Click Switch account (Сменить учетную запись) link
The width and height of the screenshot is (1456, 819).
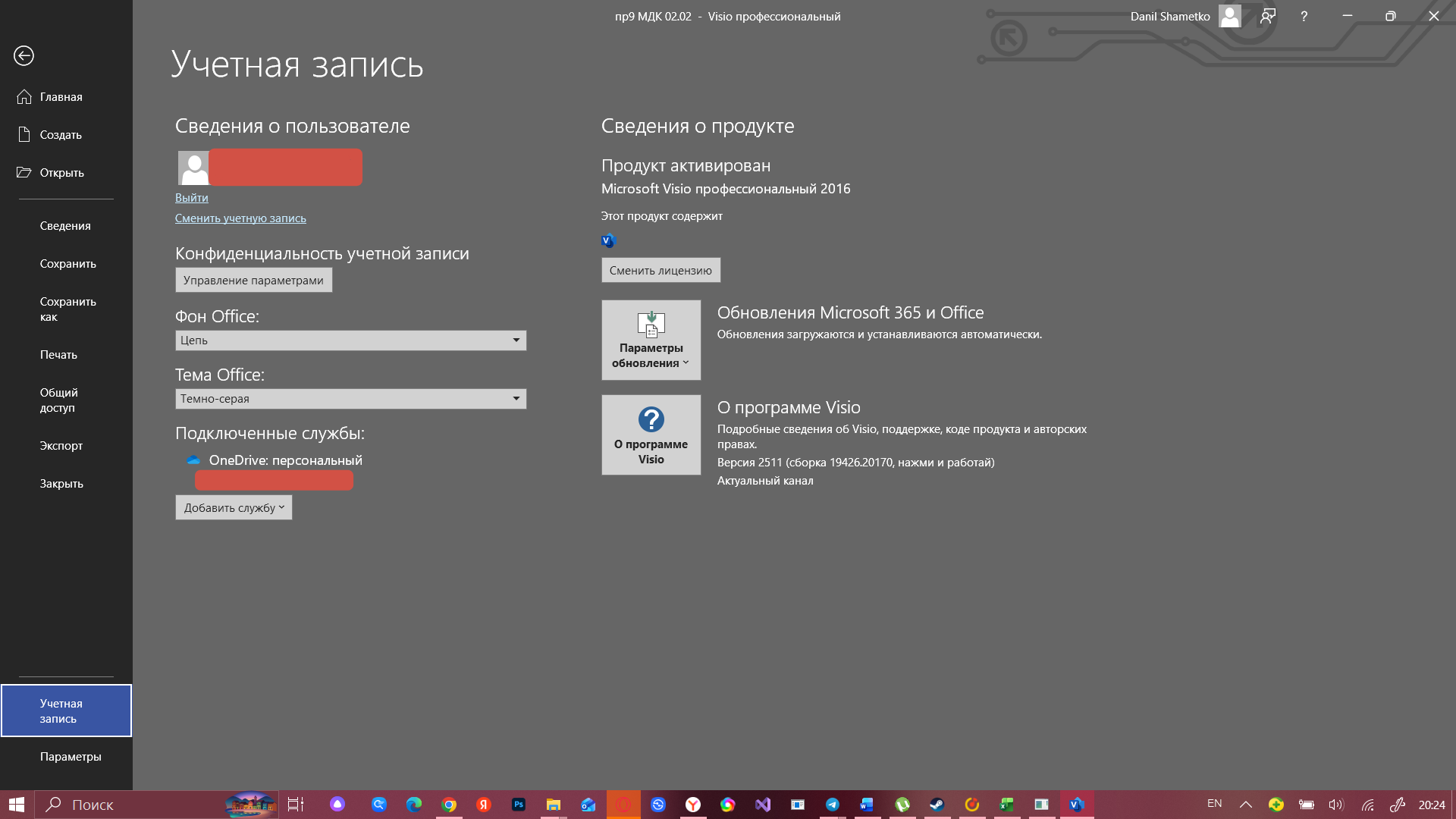240,218
